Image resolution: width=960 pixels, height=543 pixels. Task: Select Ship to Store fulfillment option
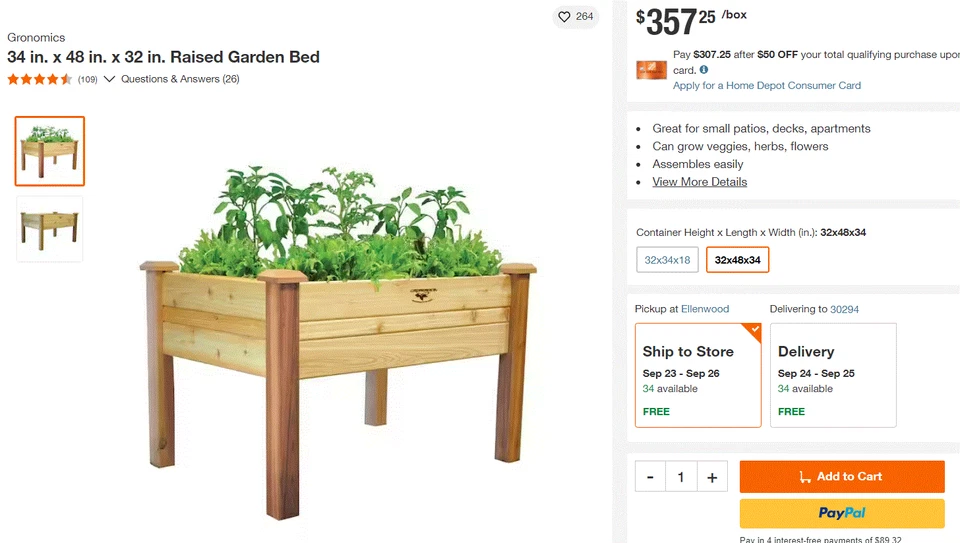[698, 375]
